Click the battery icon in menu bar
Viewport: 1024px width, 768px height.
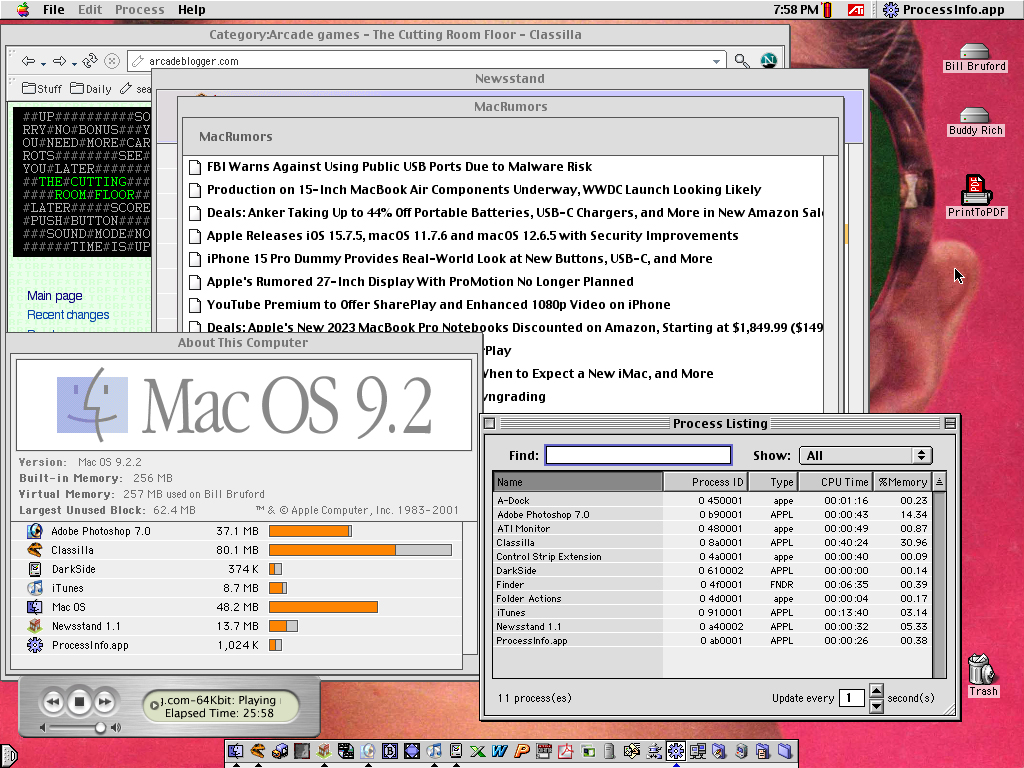(x=827, y=9)
